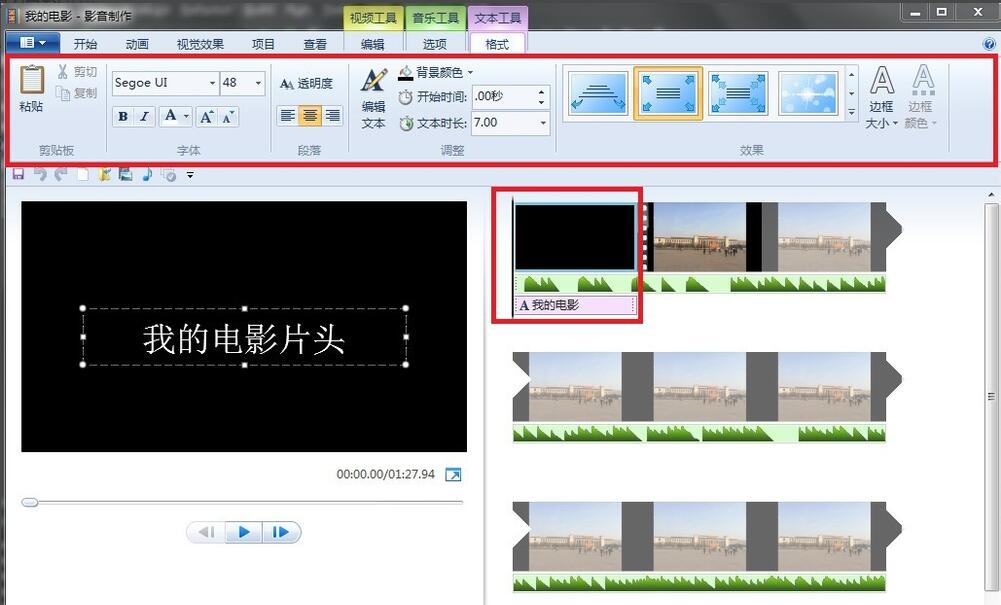The image size is (1001, 605).
Task: Click the start time stepper down arrow
Action: [x=542, y=102]
